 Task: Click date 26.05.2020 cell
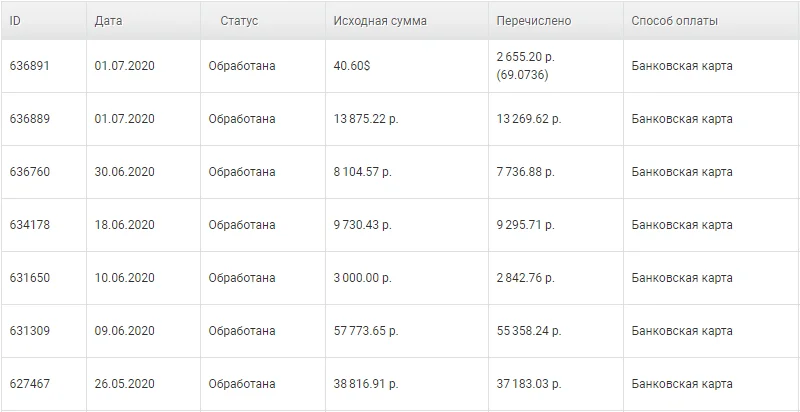coord(124,384)
